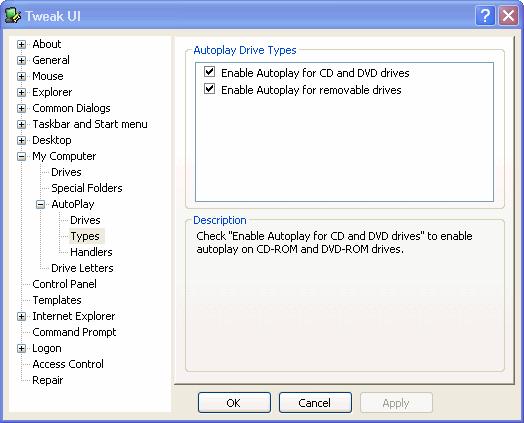Select Drives under AutoPlay

coord(85,220)
